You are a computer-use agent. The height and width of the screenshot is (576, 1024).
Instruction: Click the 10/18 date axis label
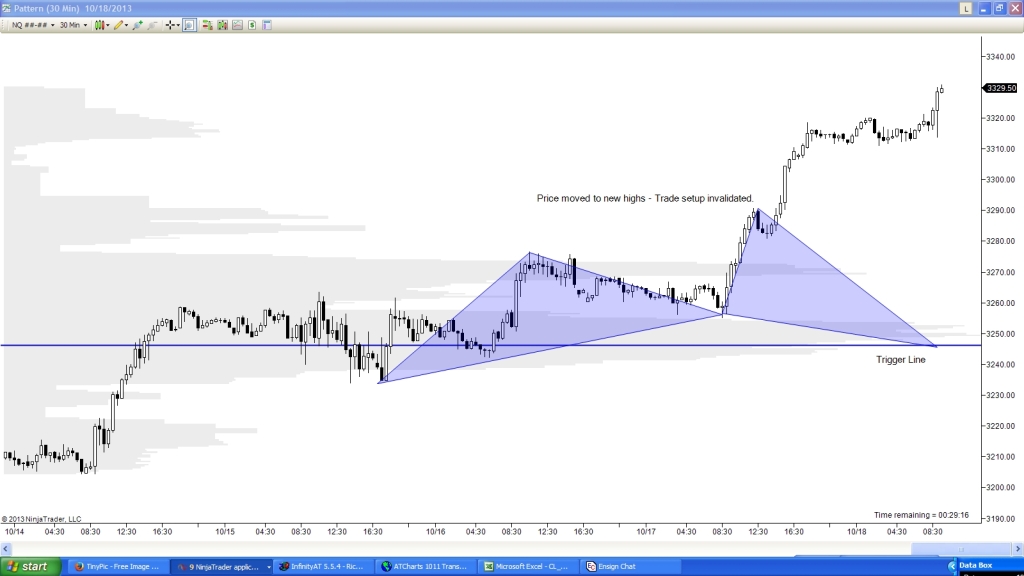click(856, 532)
